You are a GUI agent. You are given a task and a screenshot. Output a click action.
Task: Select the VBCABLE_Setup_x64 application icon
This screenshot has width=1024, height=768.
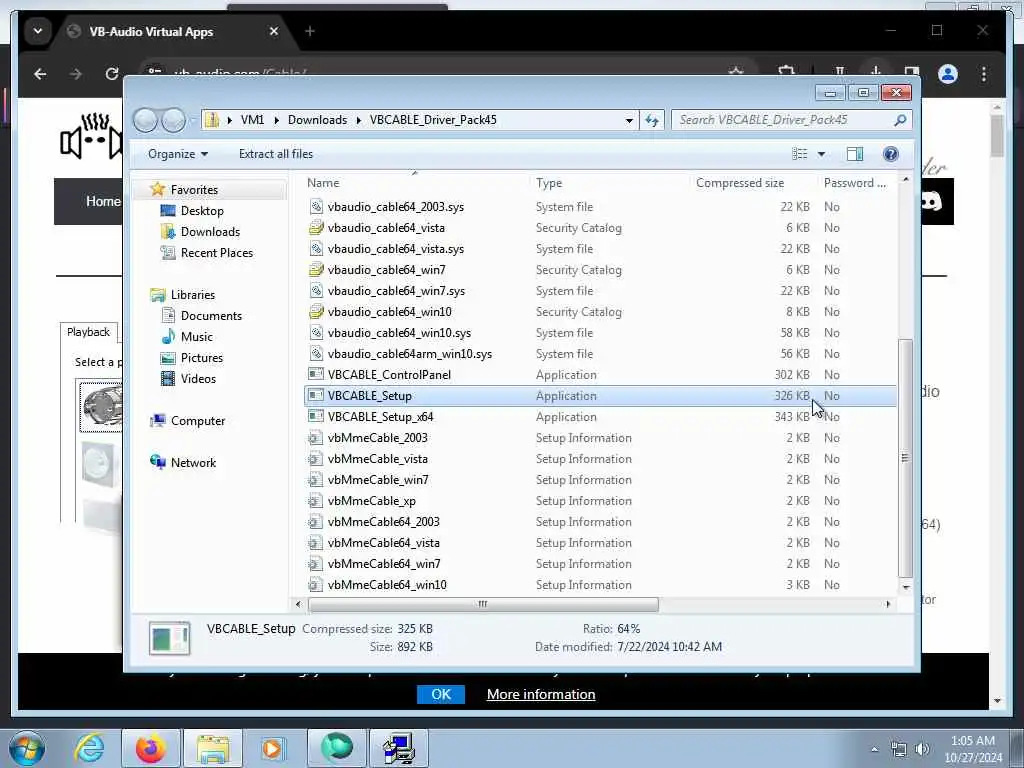pyautogui.click(x=316, y=417)
